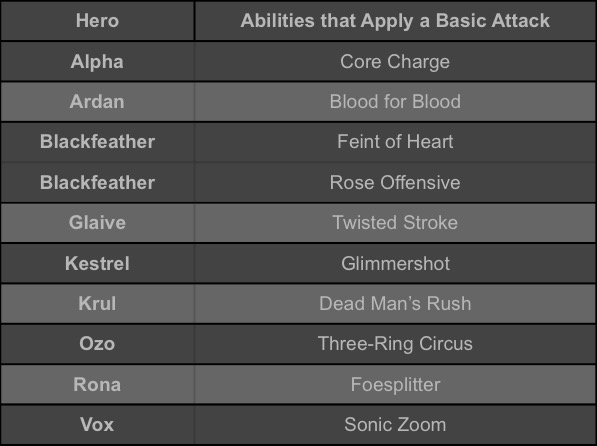Click the Twisted Stroke ability
597x446 pixels.
pos(395,223)
